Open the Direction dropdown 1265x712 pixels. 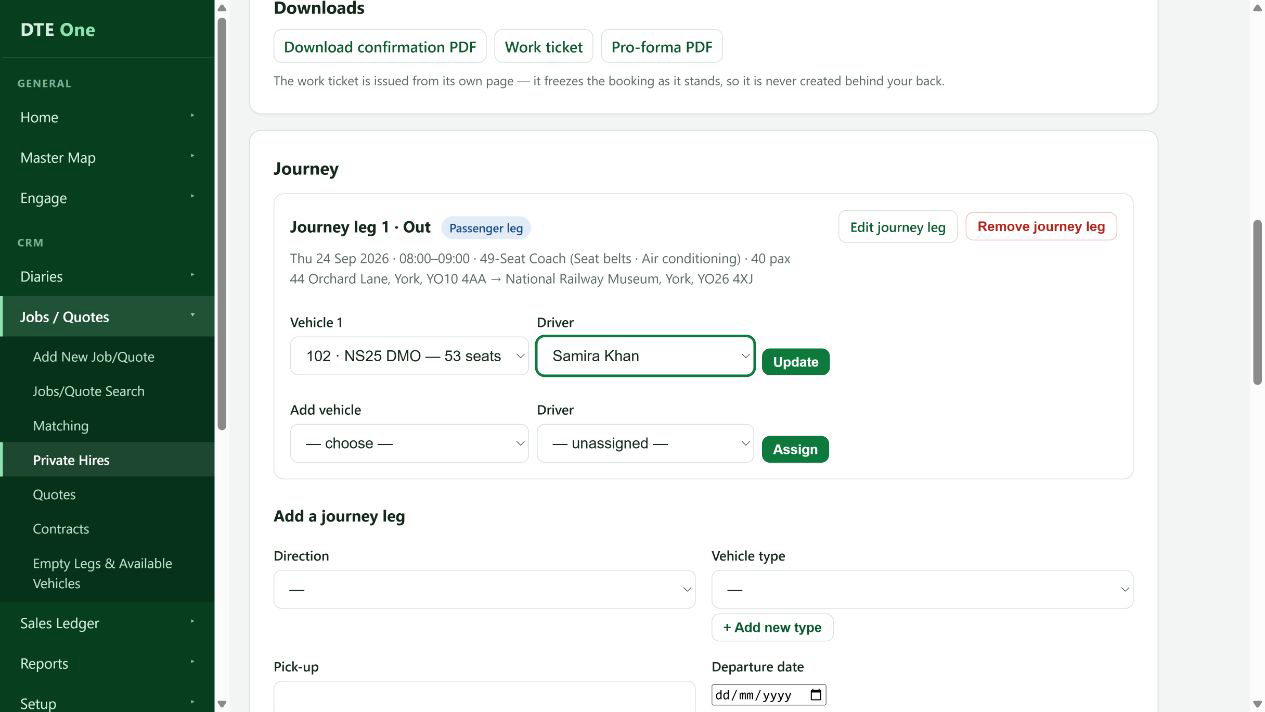484,589
